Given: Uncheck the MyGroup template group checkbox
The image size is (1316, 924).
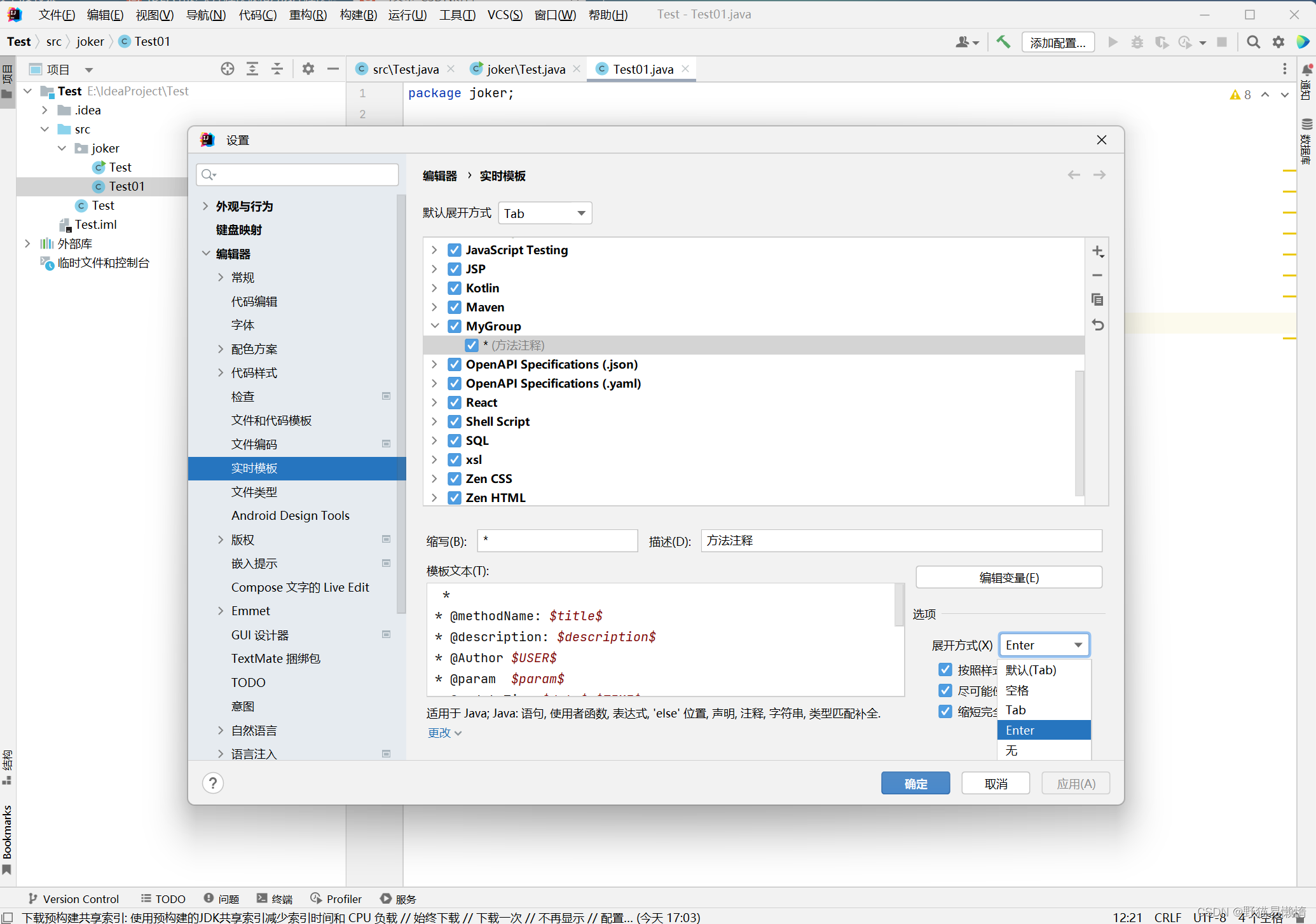Looking at the screenshot, I should 455,326.
